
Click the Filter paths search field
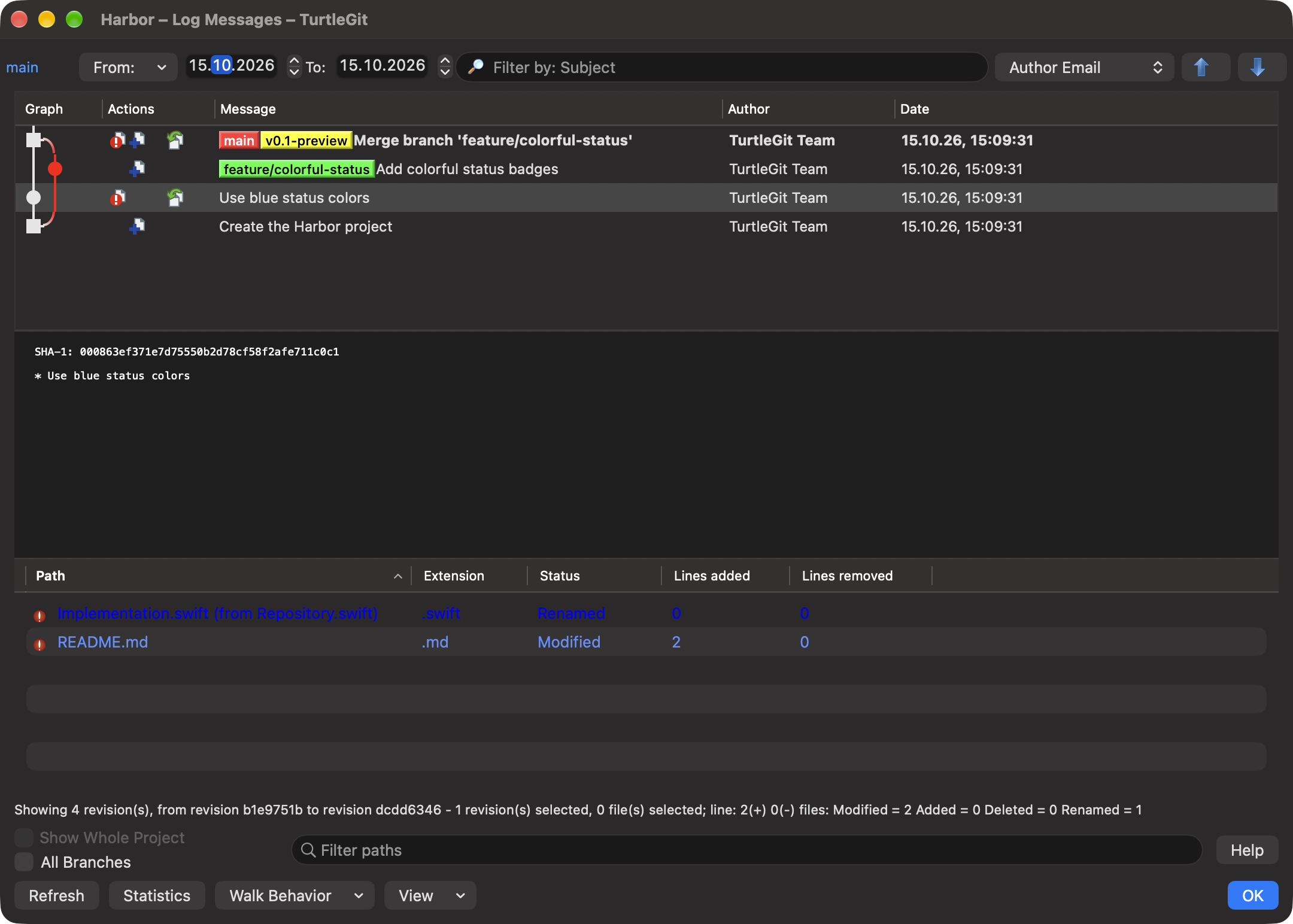tap(746, 850)
